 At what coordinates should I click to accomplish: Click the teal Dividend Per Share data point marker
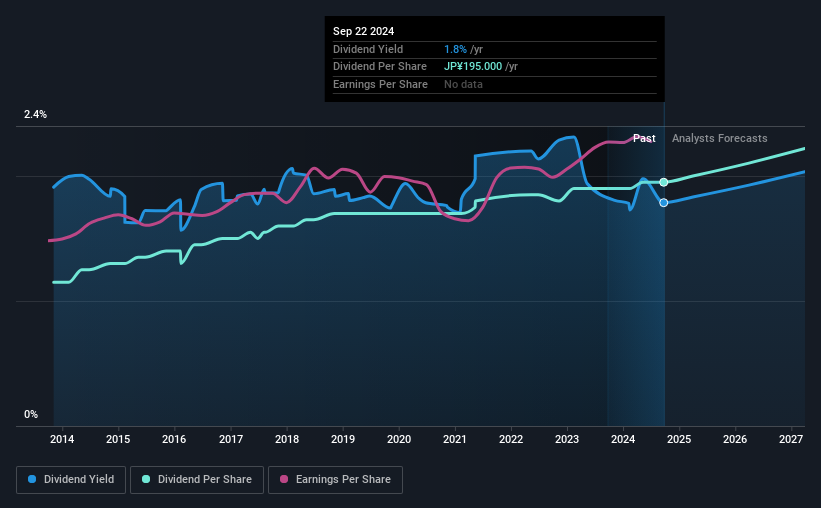[663, 182]
